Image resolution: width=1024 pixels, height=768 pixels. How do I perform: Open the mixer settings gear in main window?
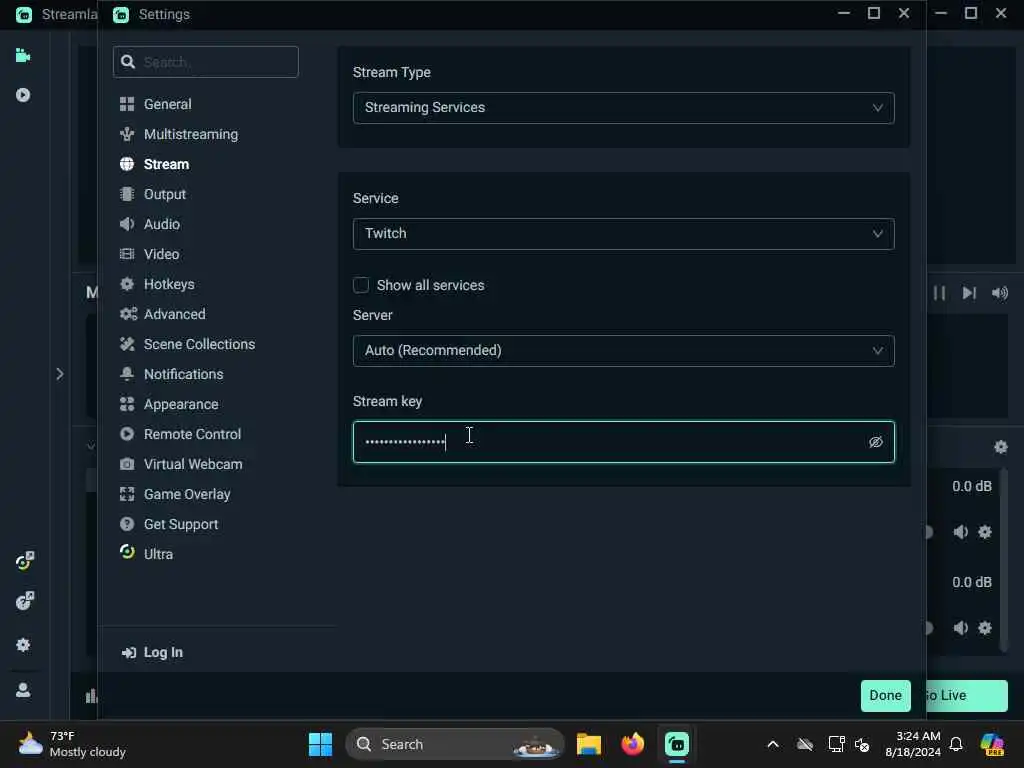[x=1000, y=447]
